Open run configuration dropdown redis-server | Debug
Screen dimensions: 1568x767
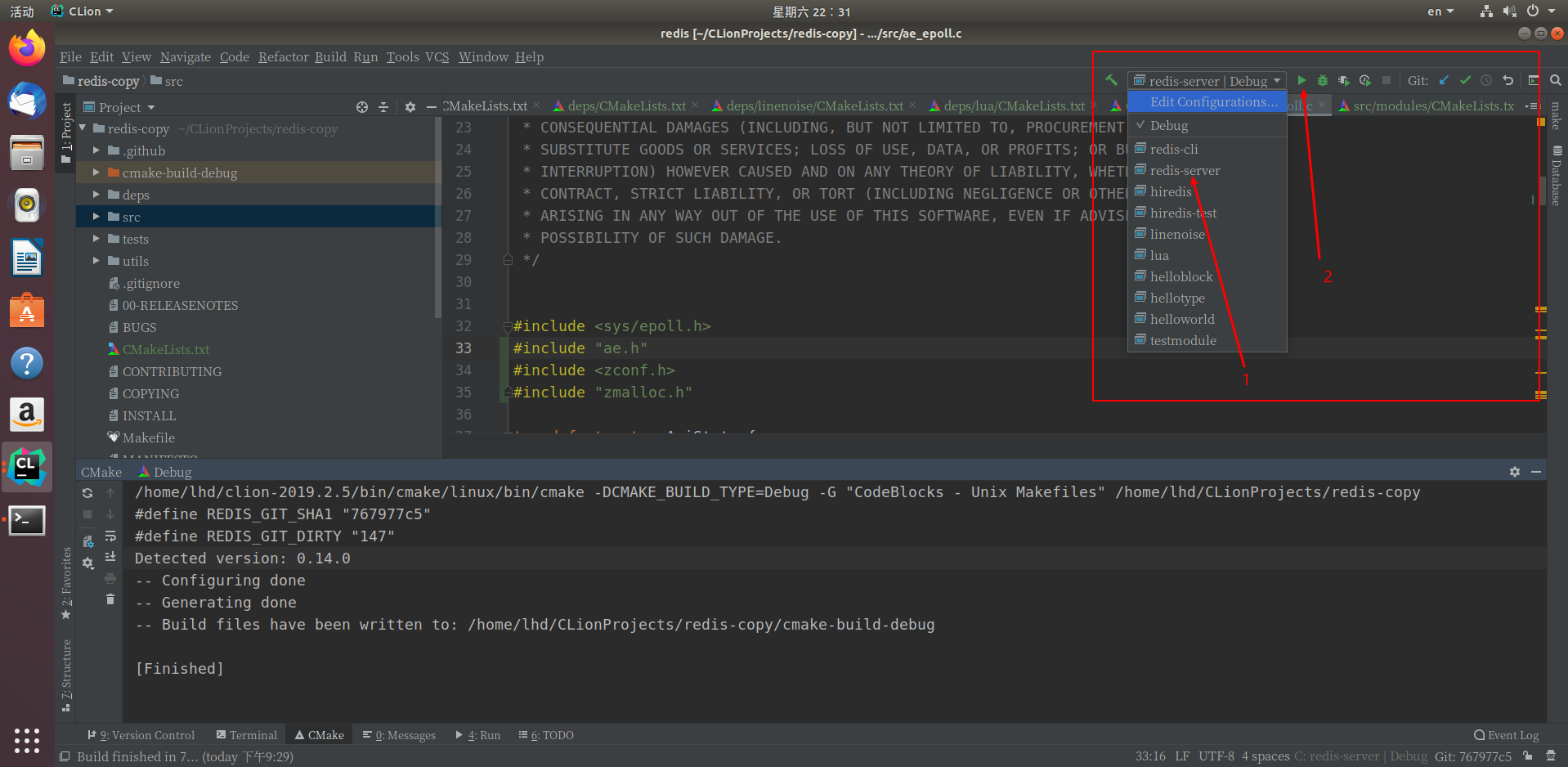point(1207,80)
